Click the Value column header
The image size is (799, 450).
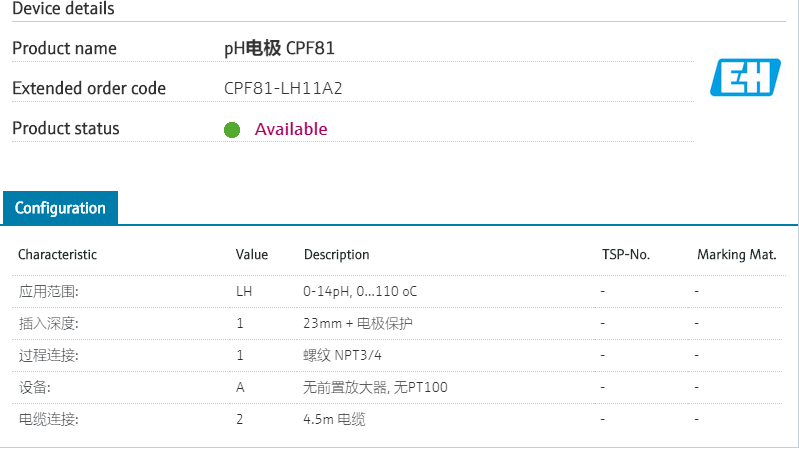pyautogui.click(x=252, y=255)
